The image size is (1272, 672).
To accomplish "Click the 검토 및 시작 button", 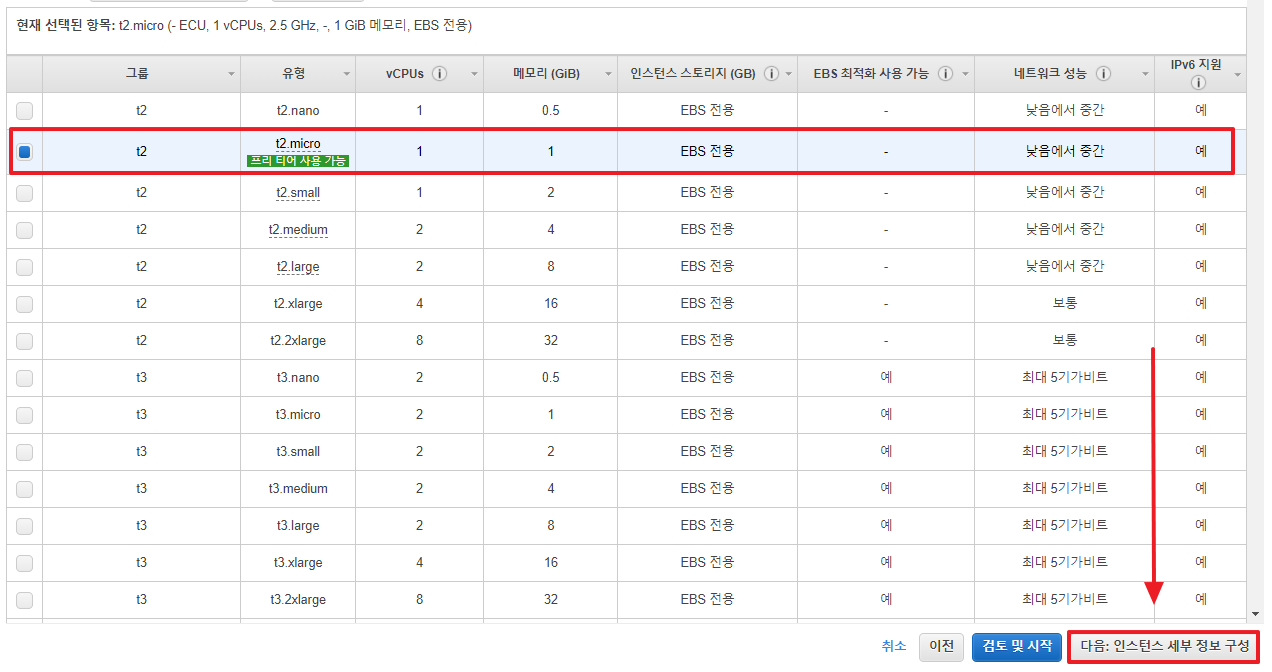I will [x=1017, y=647].
